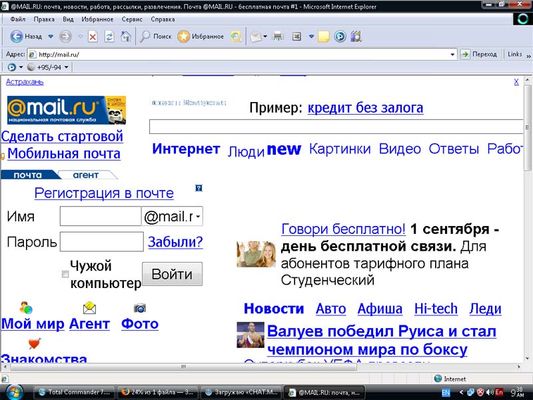Select the Видео search category
This screenshot has width=533, height=400.
point(400,149)
